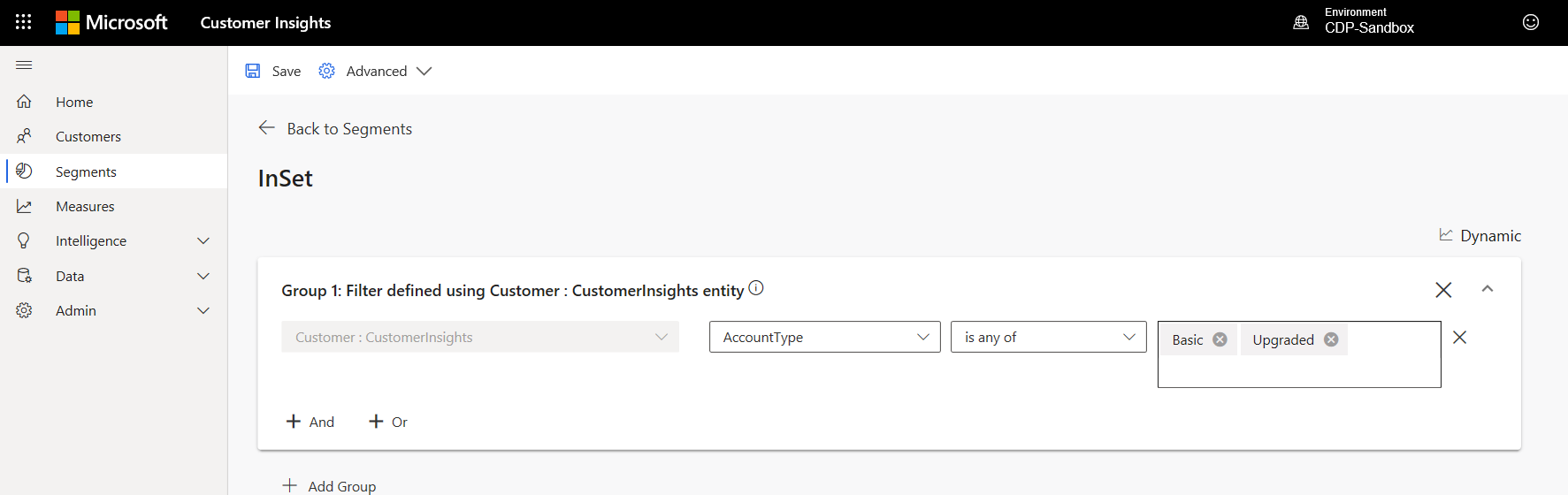Open the app launcher waffle icon
Screen dimensions: 1568x495
coord(24,22)
